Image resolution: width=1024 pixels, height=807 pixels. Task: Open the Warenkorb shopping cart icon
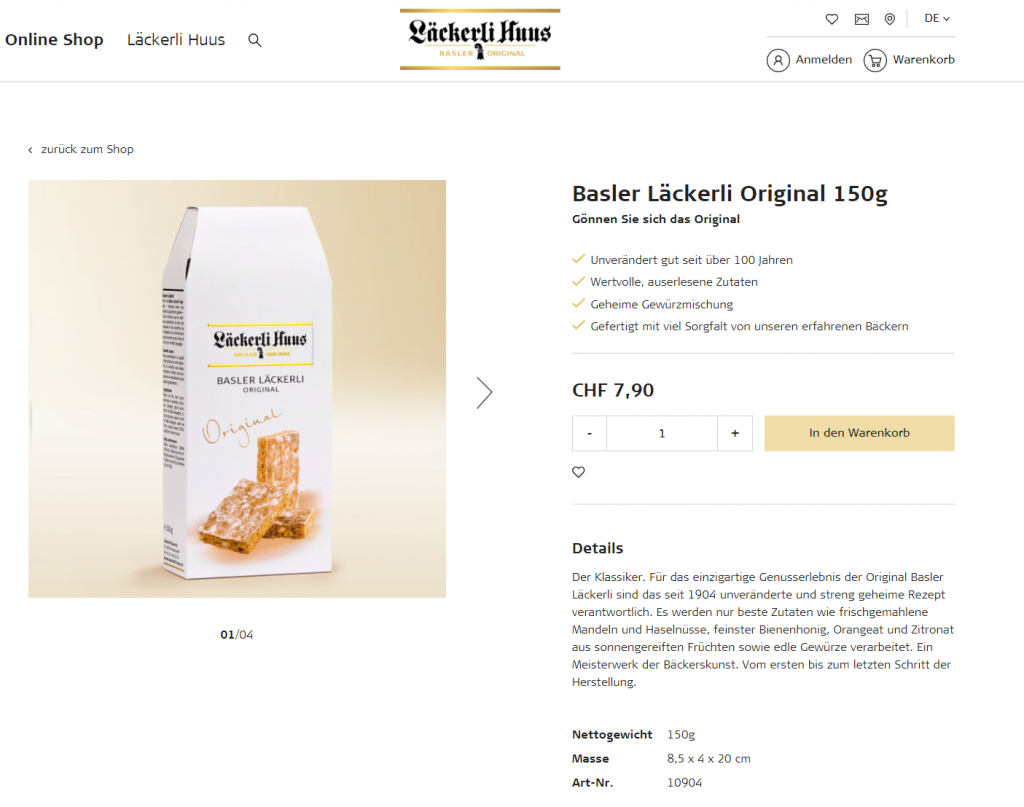coord(875,60)
